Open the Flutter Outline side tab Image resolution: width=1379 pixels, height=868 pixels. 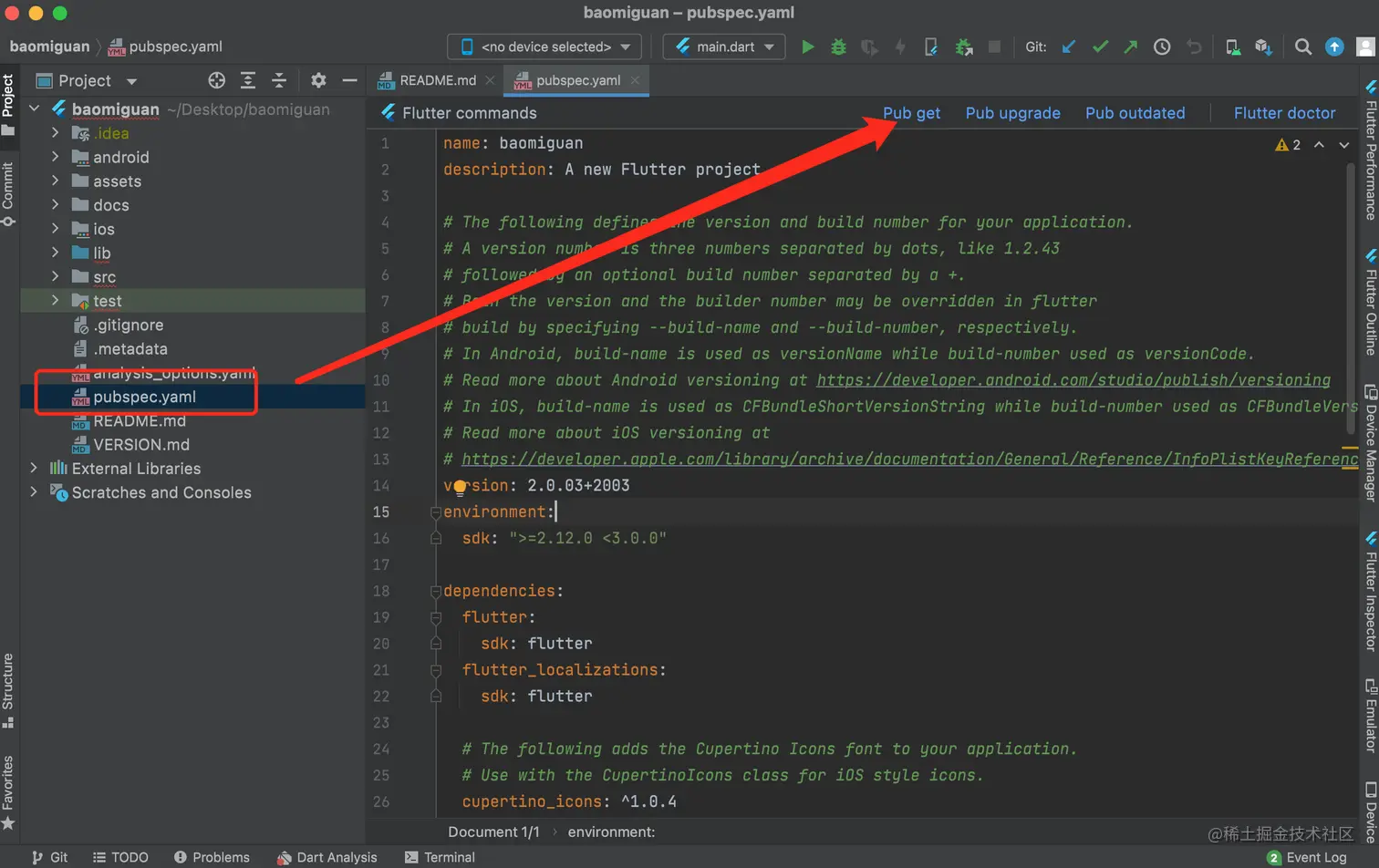(x=1370, y=302)
